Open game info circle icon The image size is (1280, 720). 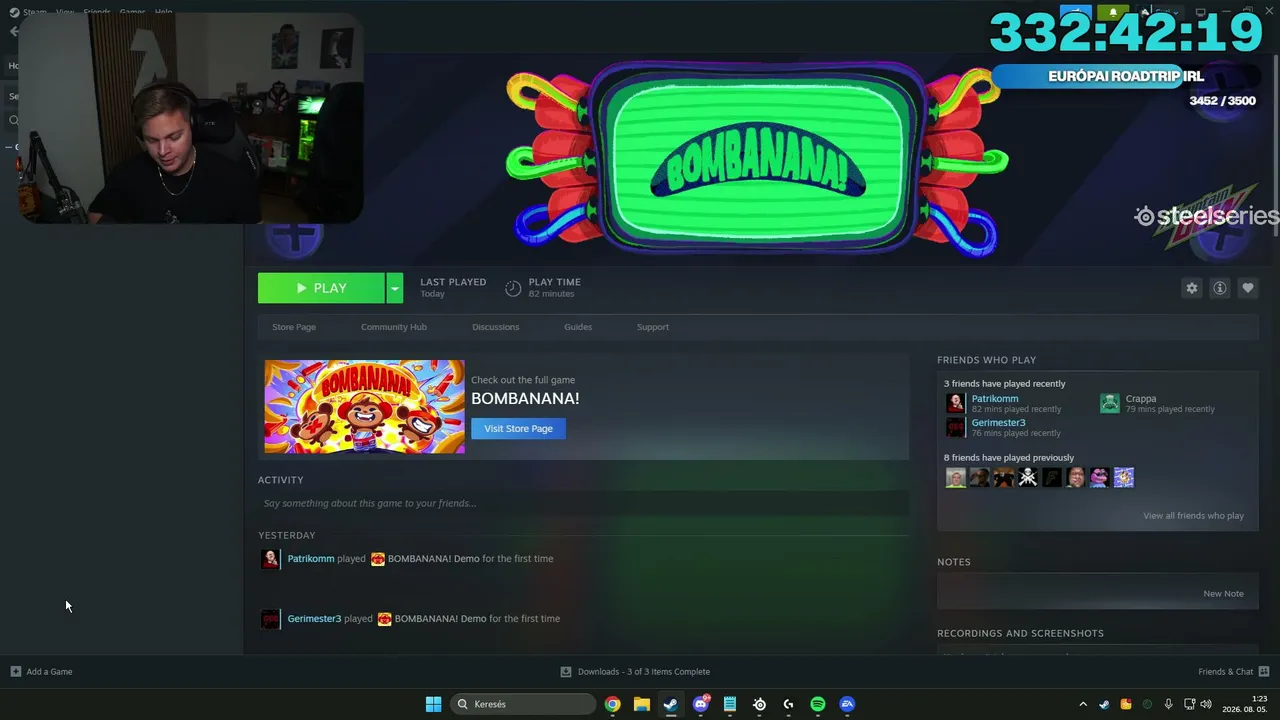click(x=1219, y=288)
